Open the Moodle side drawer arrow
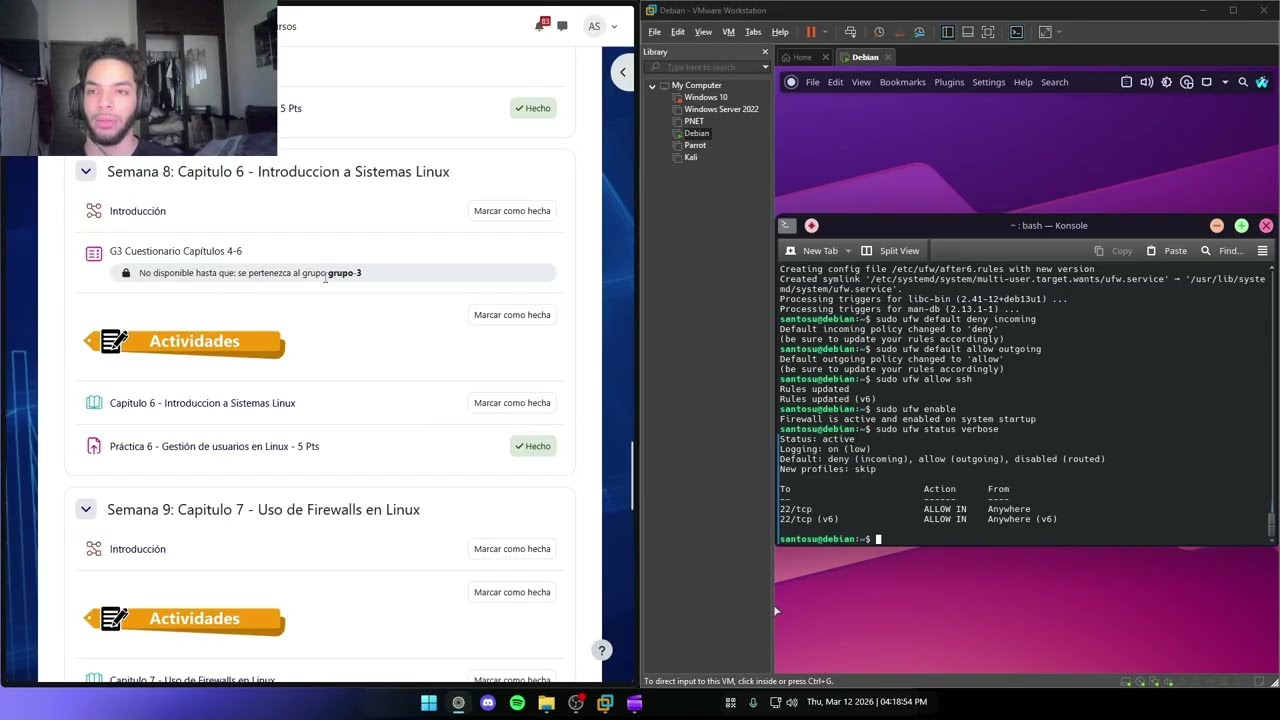Viewport: 1280px width, 720px height. (622, 72)
